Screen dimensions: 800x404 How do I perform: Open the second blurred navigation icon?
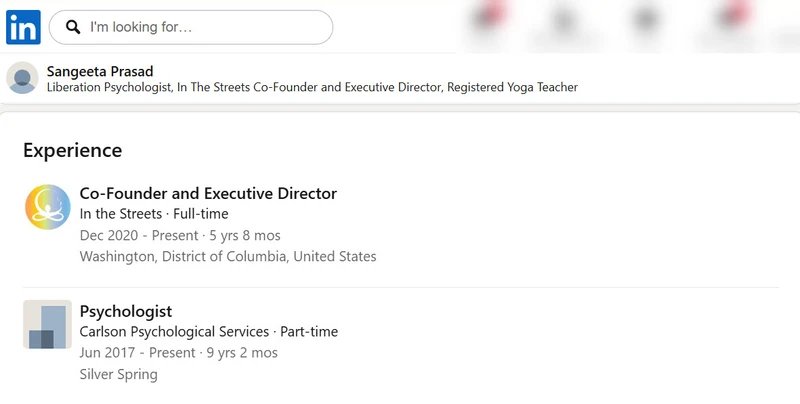click(x=564, y=20)
